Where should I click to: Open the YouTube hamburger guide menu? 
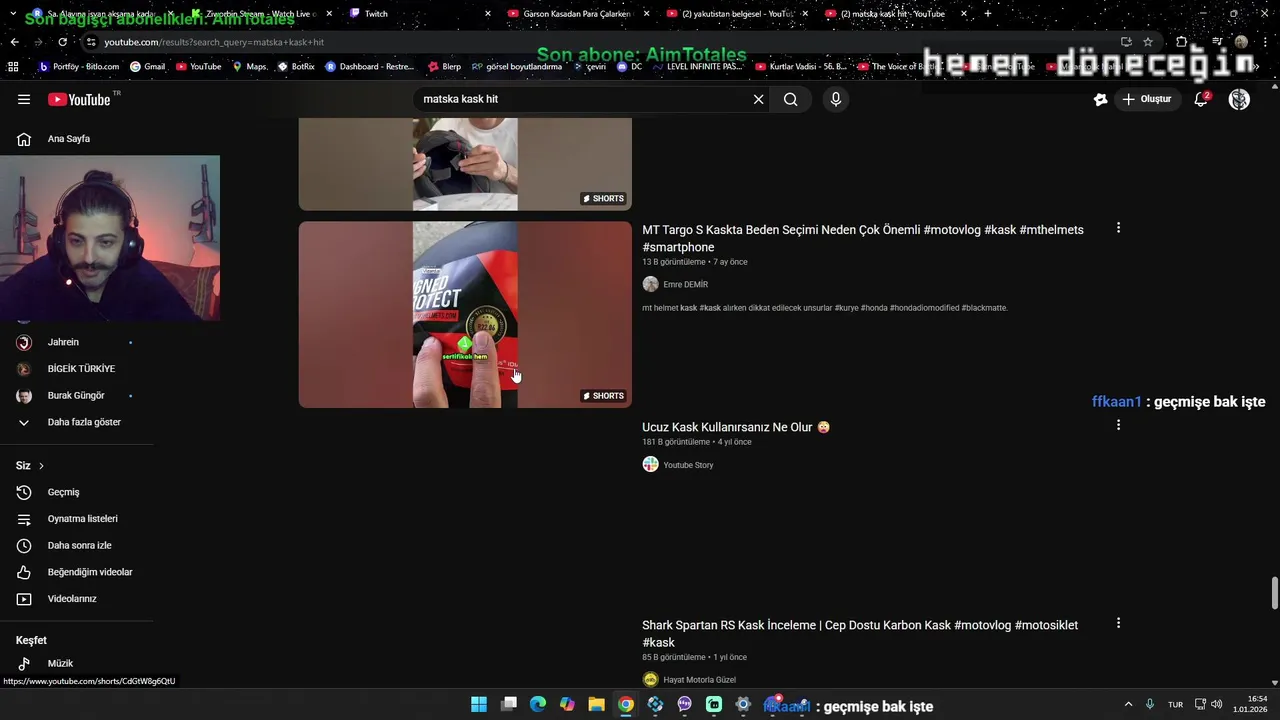24,99
